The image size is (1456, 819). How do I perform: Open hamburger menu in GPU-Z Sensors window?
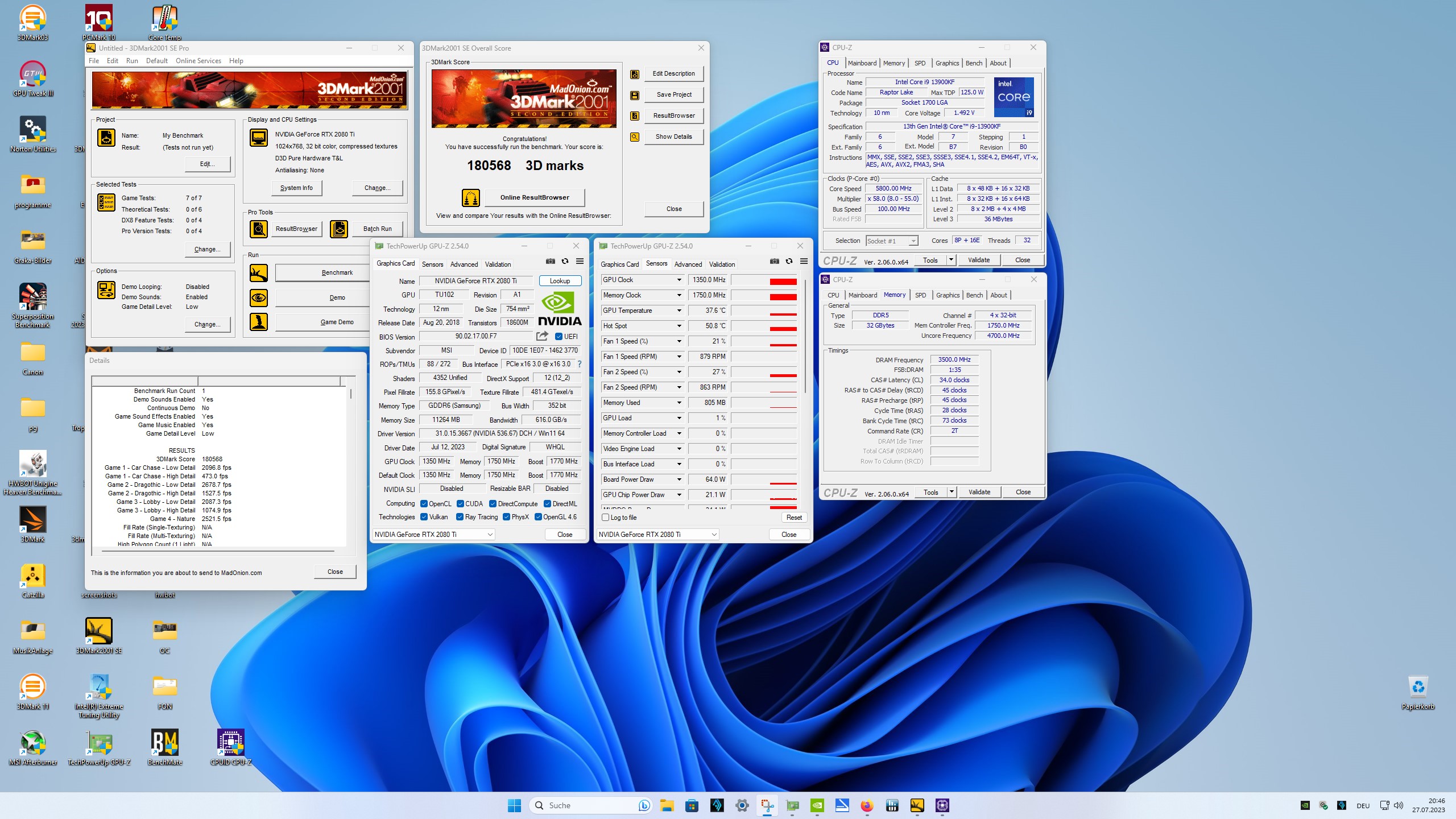point(804,261)
